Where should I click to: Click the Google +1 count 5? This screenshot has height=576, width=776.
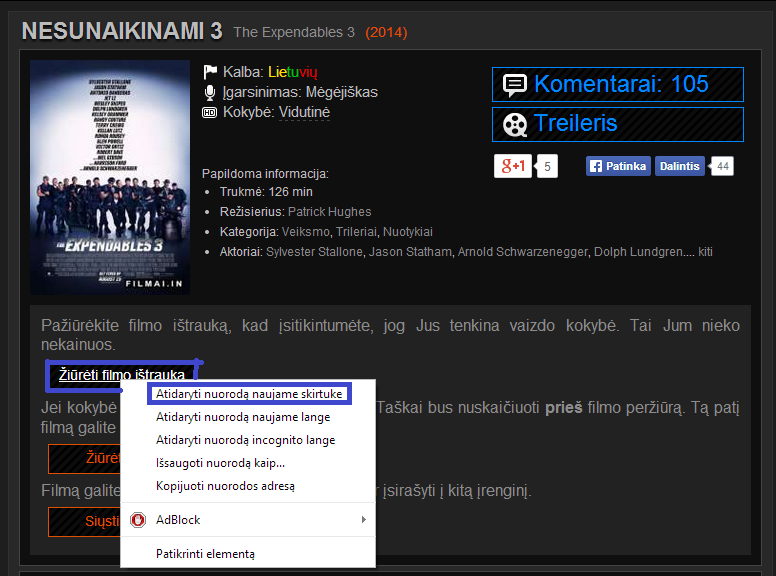tap(547, 166)
